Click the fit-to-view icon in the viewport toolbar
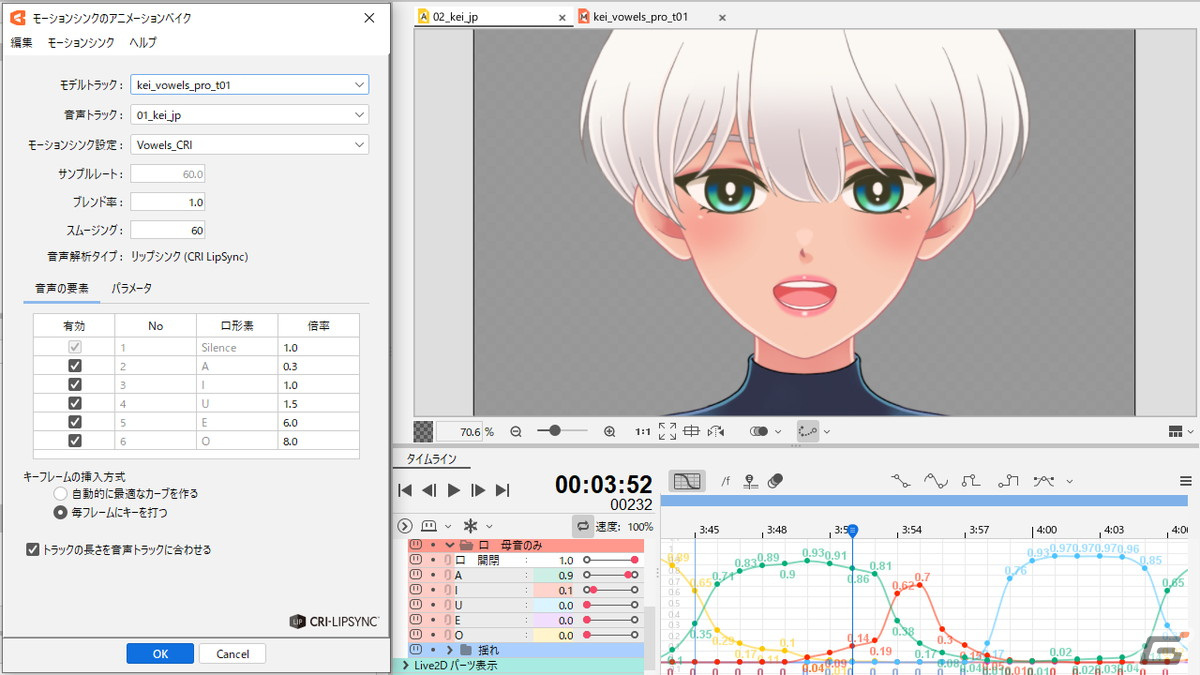 point(667,431)
